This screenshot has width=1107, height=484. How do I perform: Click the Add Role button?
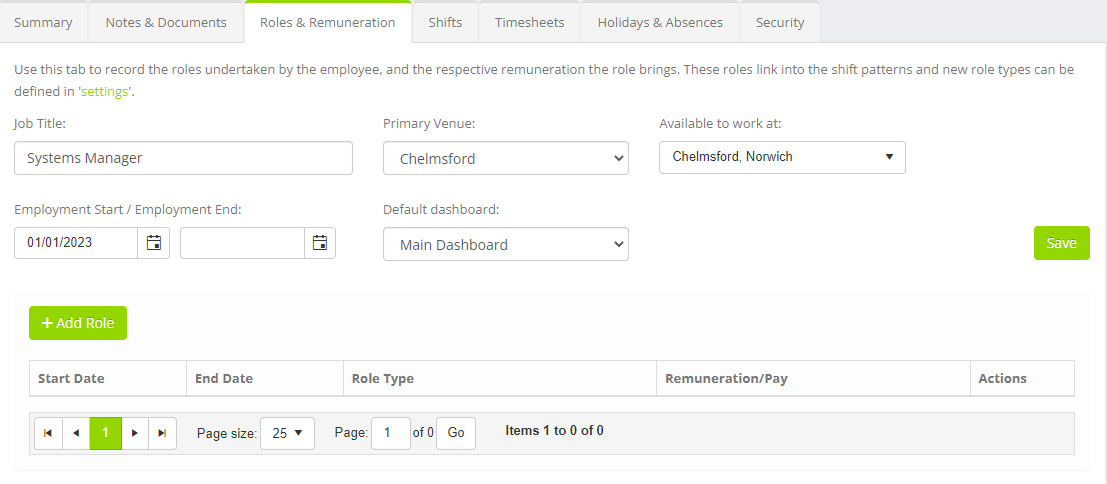tap(78, 323)
